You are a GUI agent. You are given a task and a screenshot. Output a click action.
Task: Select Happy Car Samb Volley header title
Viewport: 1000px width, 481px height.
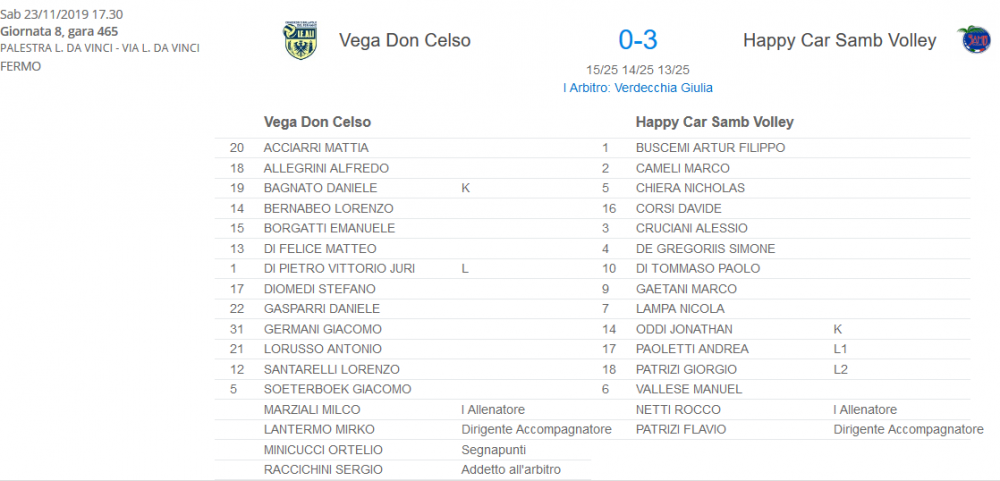click(x=839, y=40)
